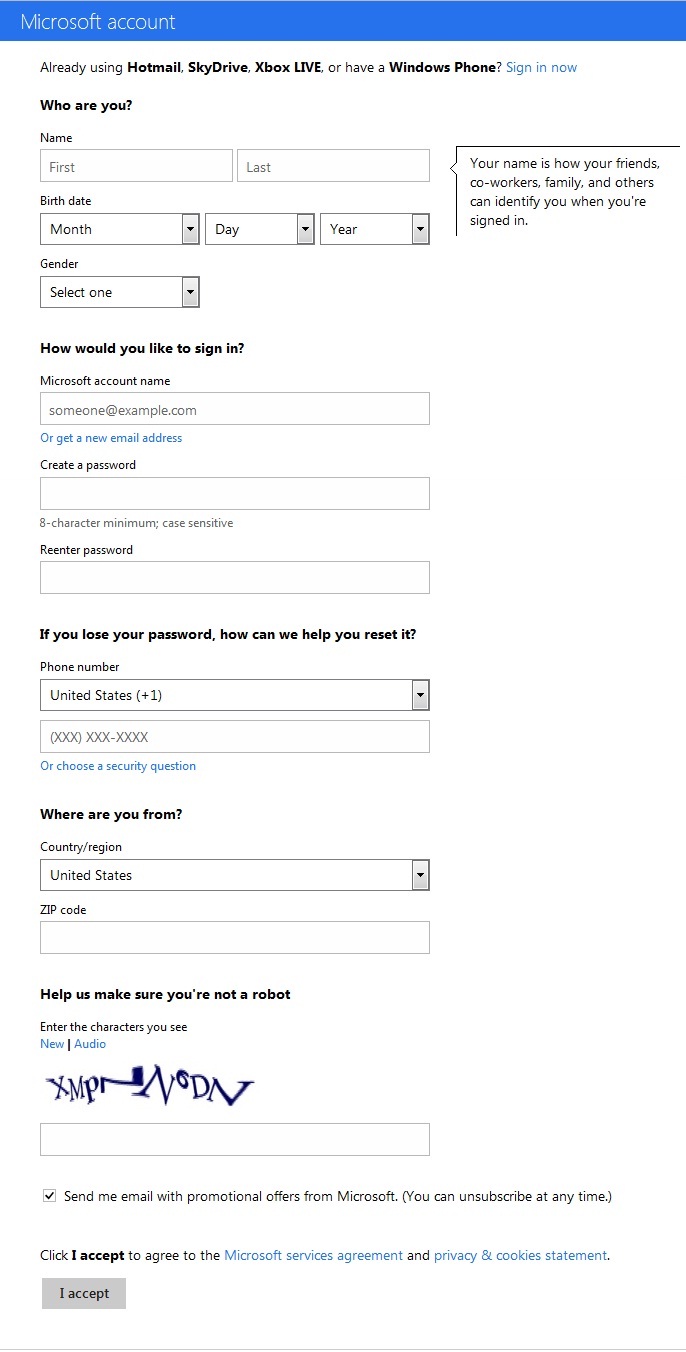Switch to Audio captcha challenge

(x=90, y=1044)
